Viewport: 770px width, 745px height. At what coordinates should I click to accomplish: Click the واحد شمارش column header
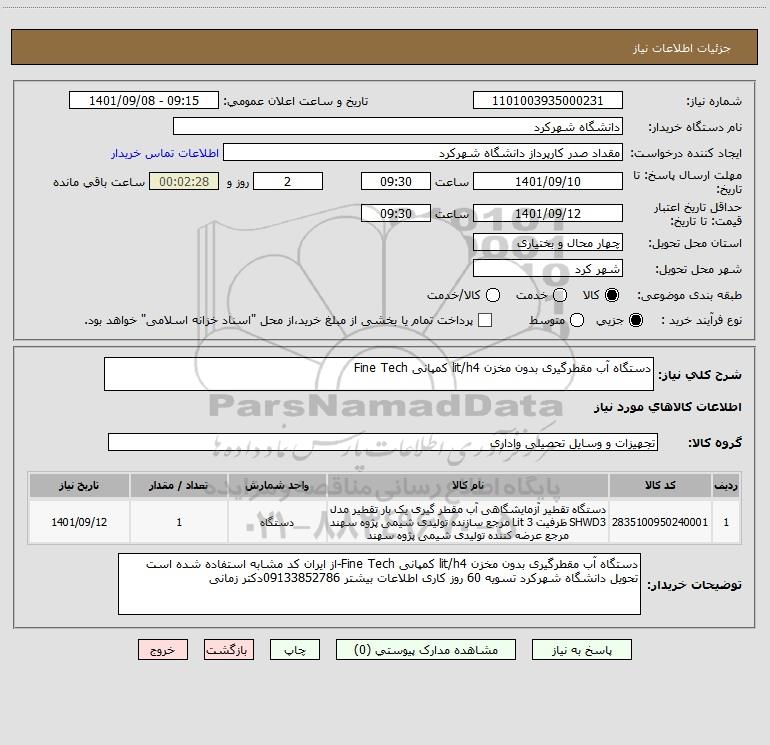[277, 485]
